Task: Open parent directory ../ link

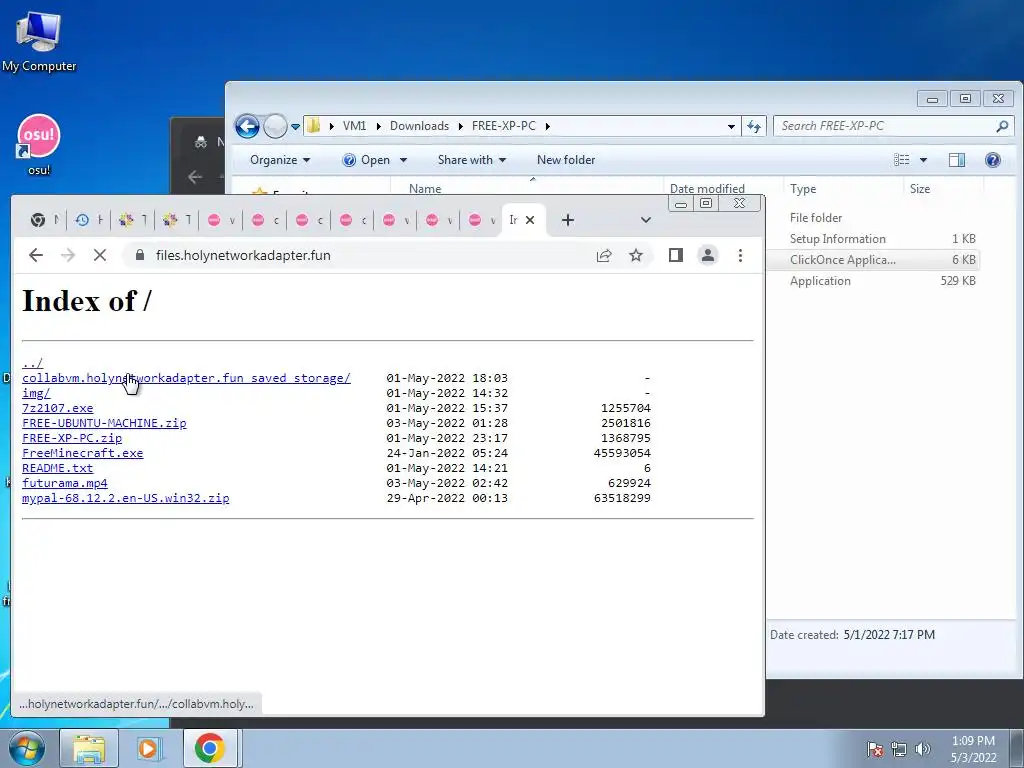Action: (x=33, y=363)
